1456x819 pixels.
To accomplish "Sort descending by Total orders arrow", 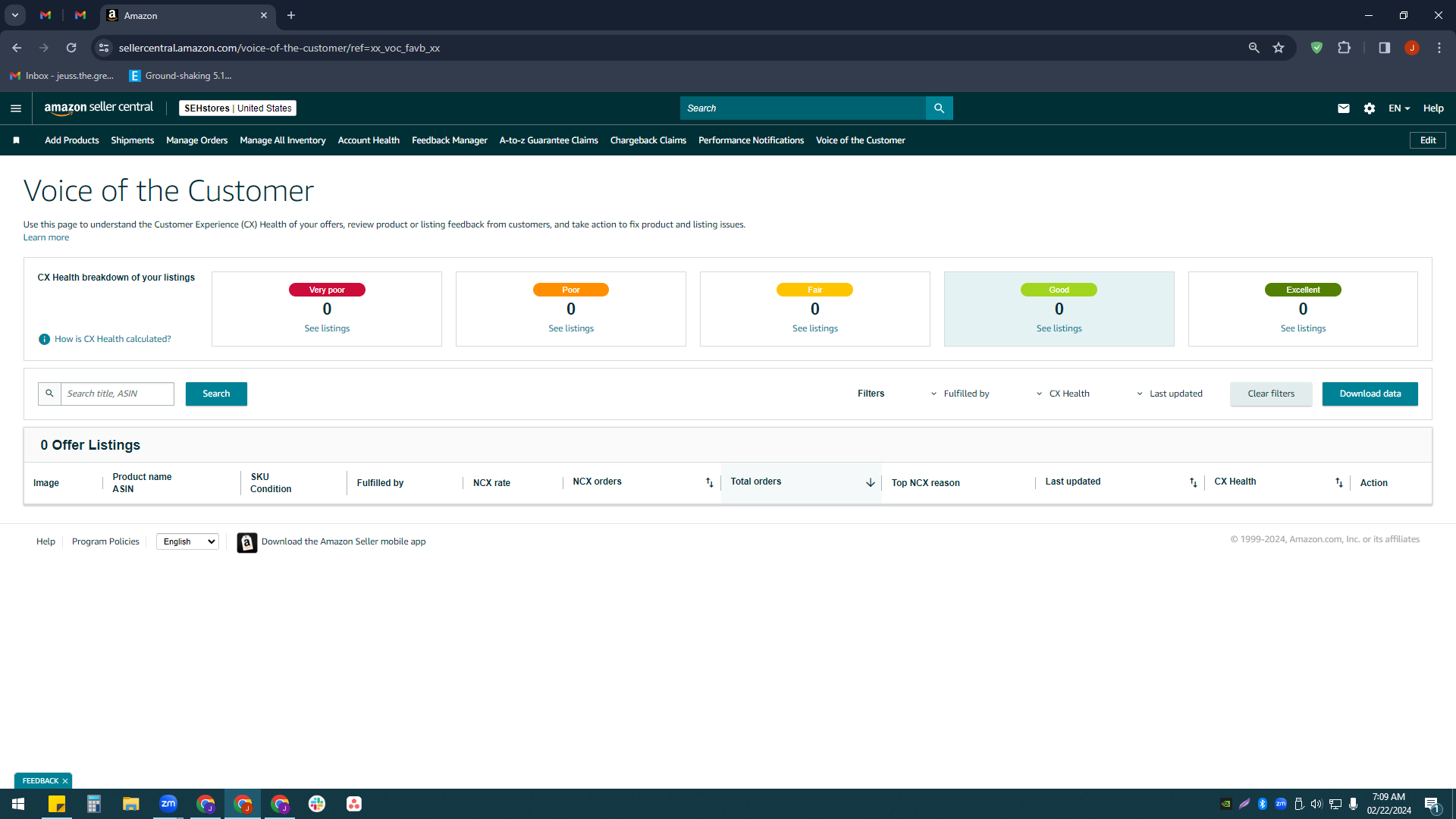I will pos(871,482).
